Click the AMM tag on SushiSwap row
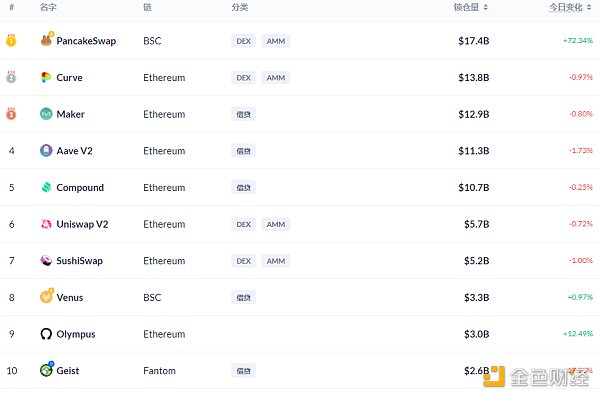The image size is (600, 398). click(x=276, y=261)
